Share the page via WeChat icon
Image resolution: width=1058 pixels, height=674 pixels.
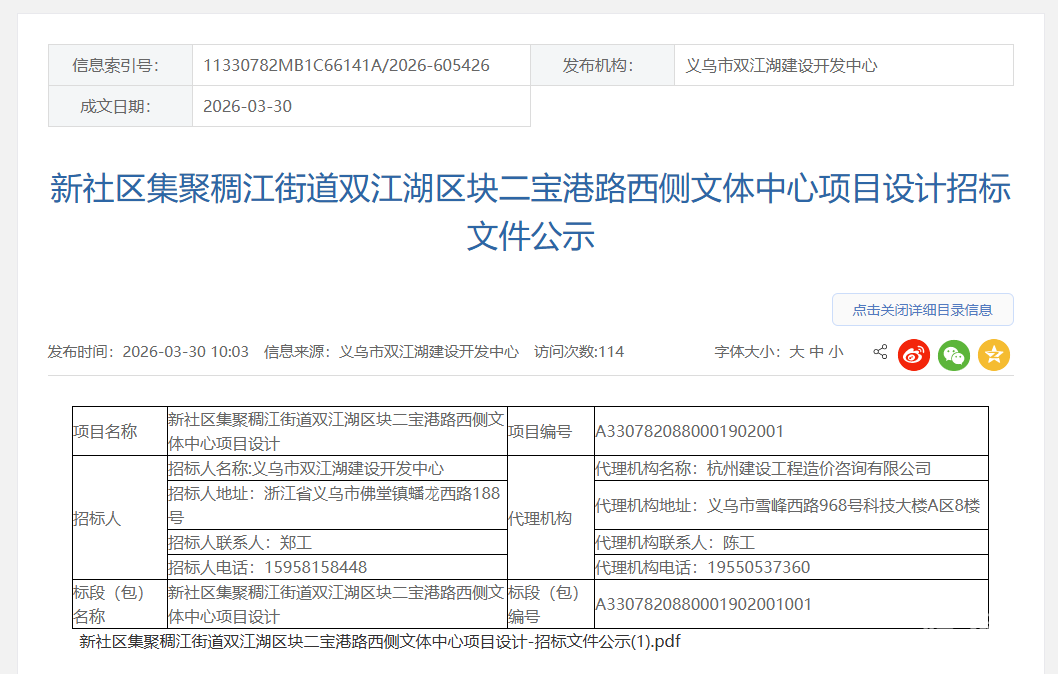point(953,354)
